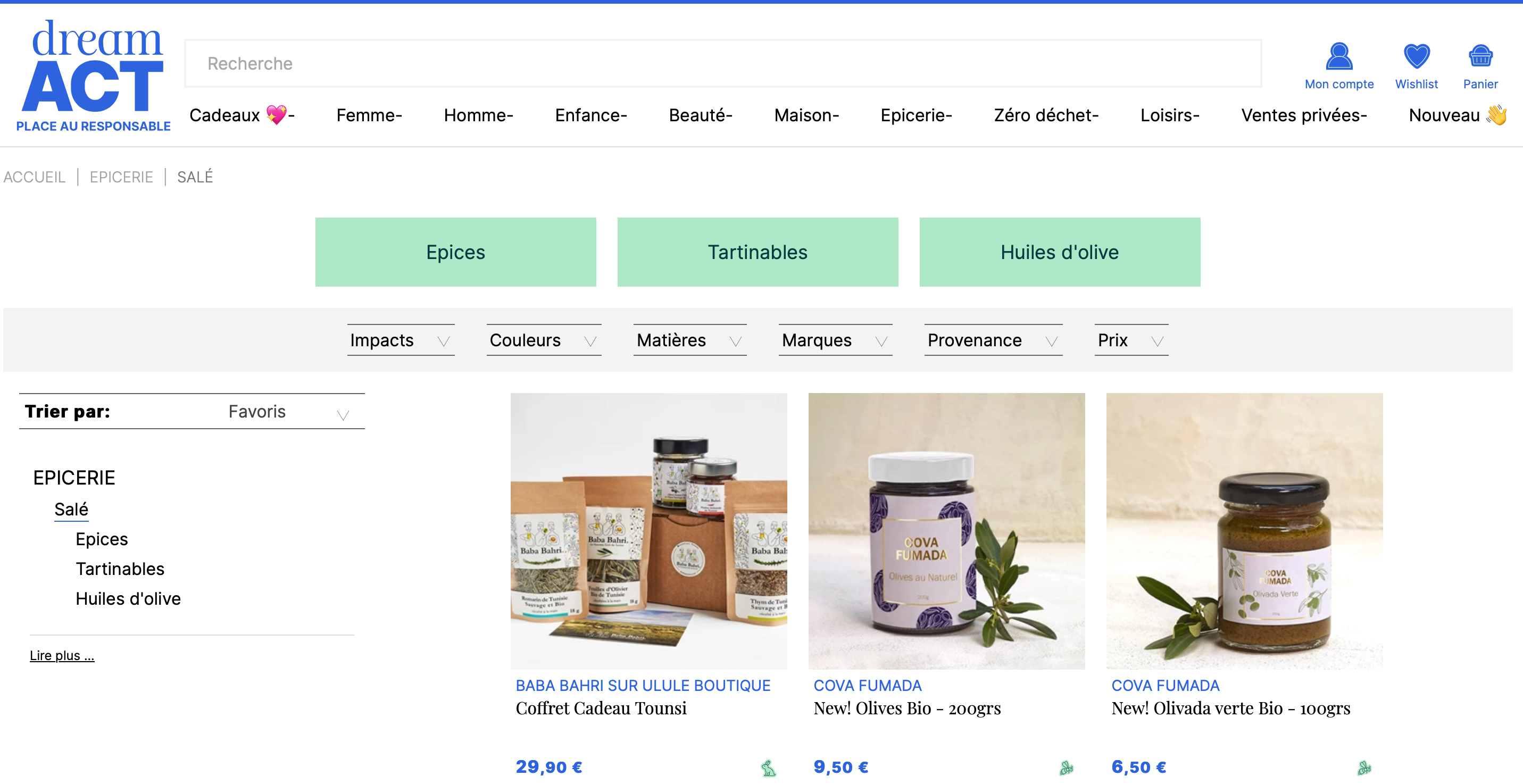This screenshot has height=784, width=1523.
Task: Open the Femme menu
Action: coord(369,115)
